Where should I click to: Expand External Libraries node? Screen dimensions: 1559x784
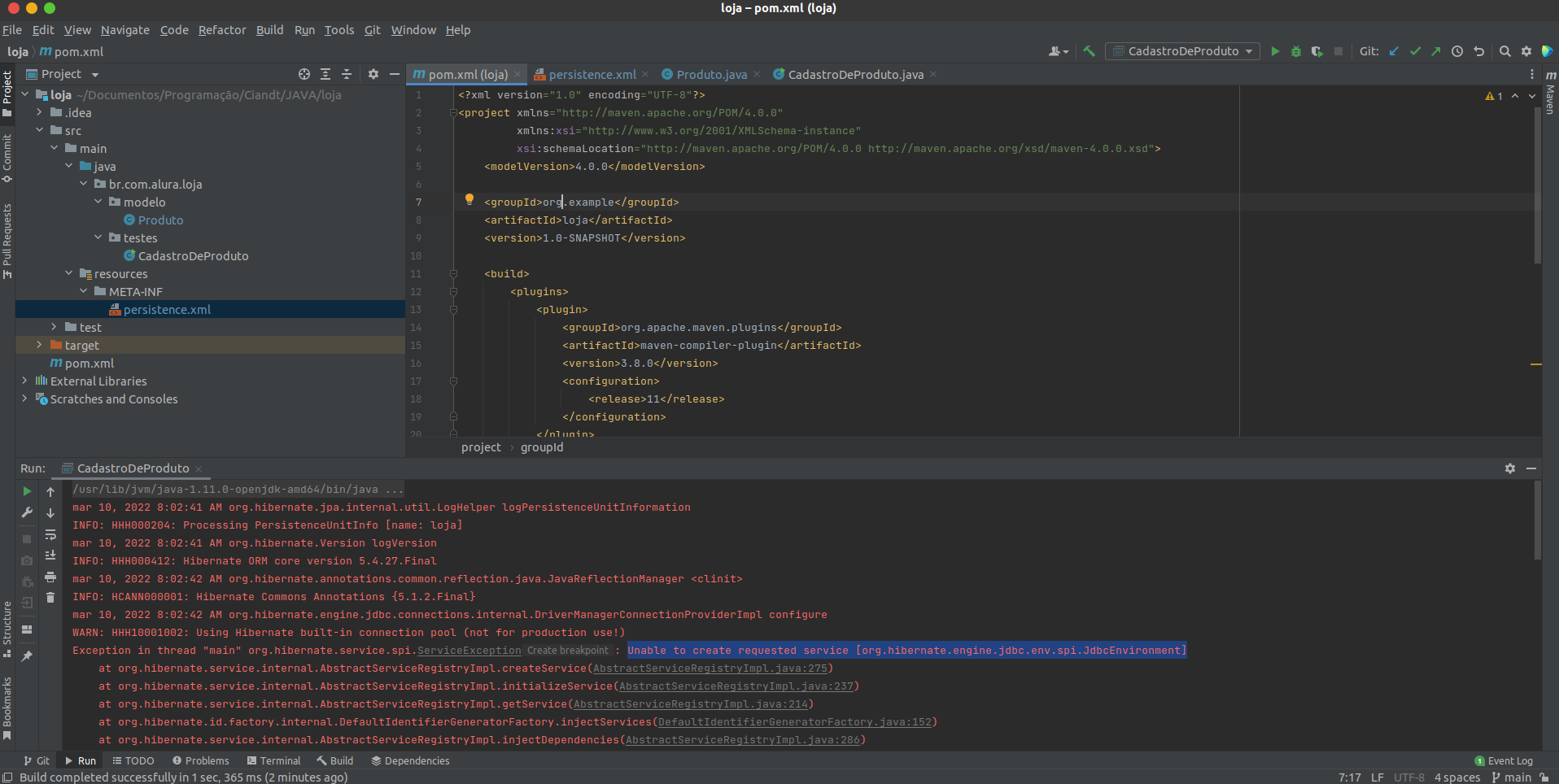click(25, 381)
